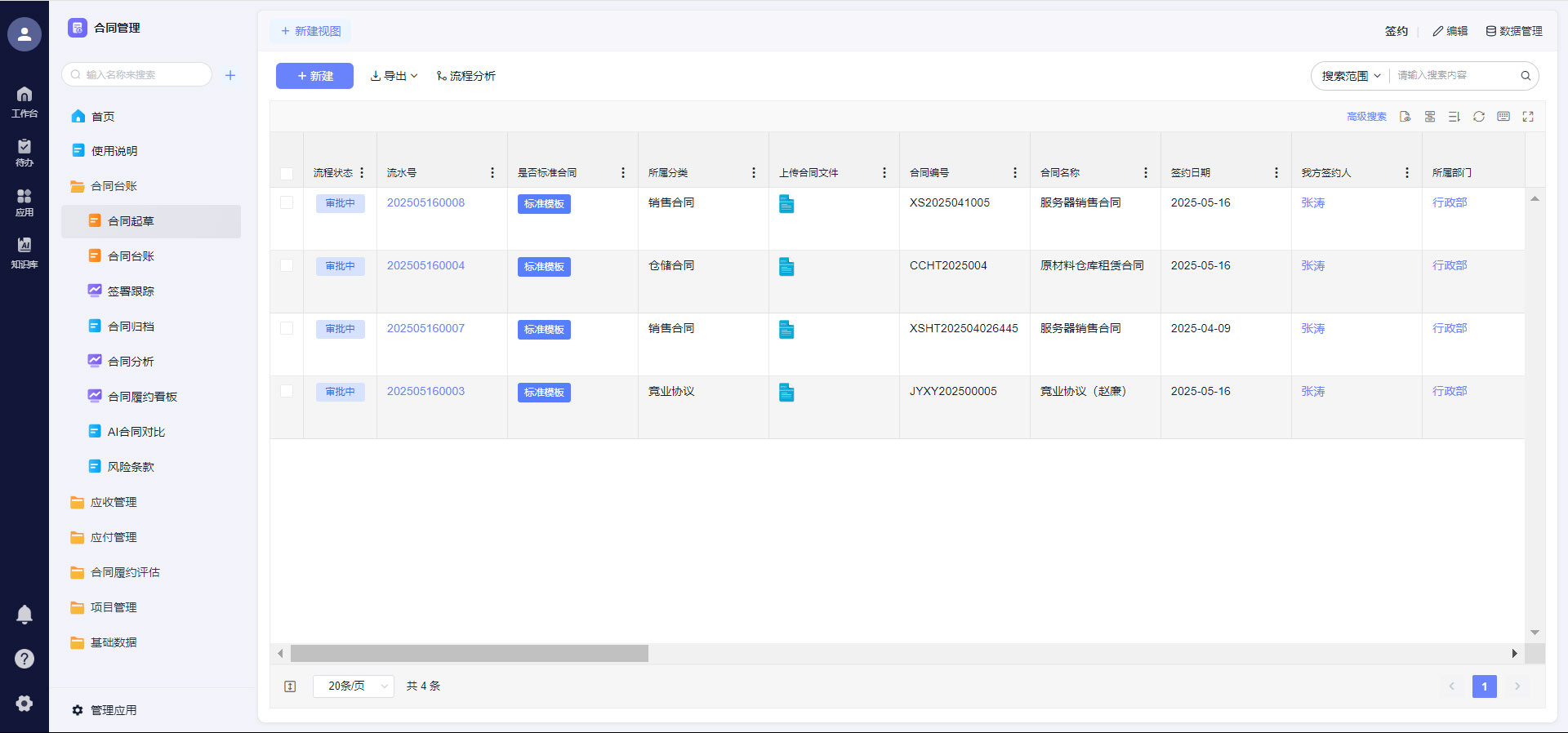
Task: Open the 导出 dropdown
Action: (x=394, y=76)
